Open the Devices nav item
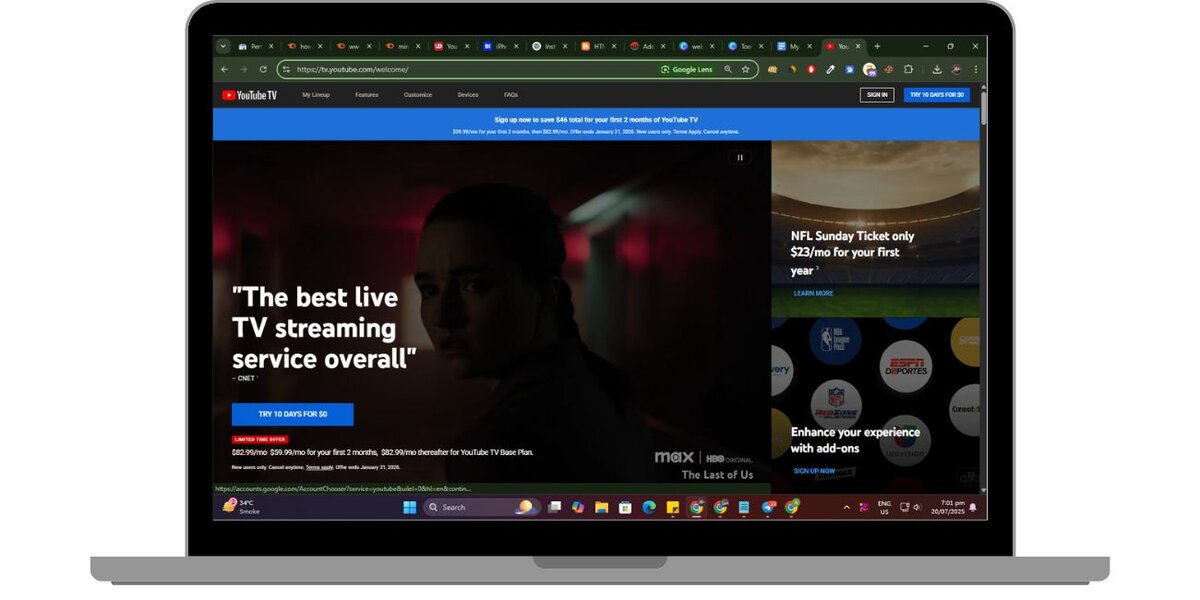 pyautogui.click(x=468, y=95)
